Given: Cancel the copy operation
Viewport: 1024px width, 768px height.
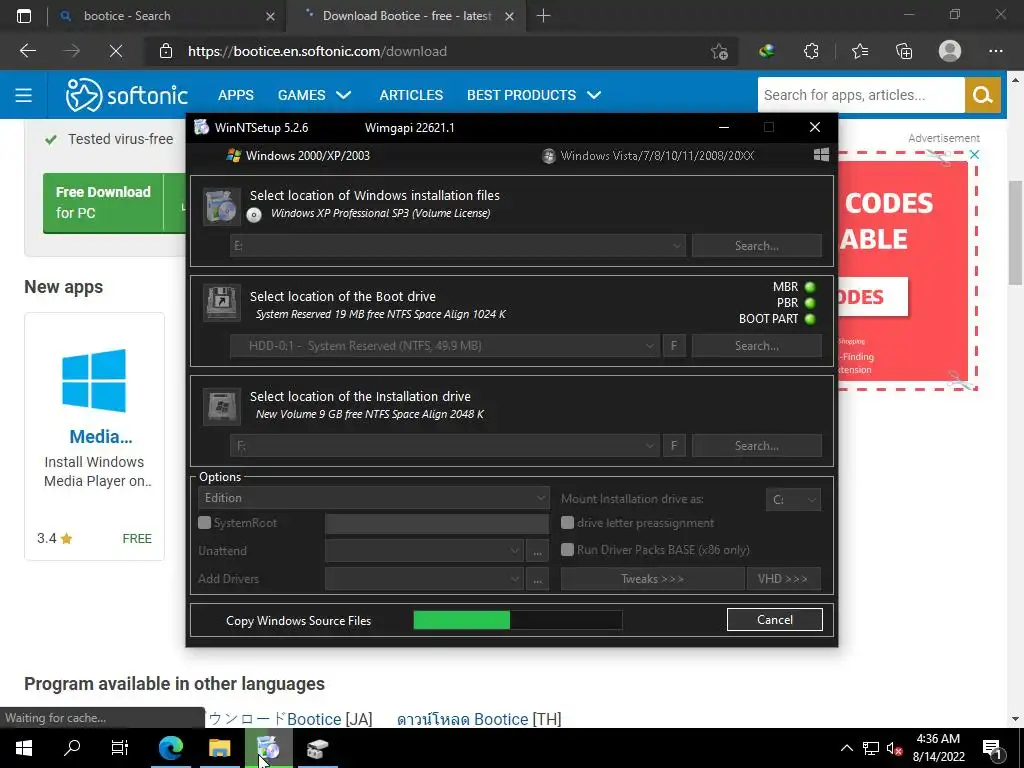Looking at the screenshot, I should click(775, 620).
